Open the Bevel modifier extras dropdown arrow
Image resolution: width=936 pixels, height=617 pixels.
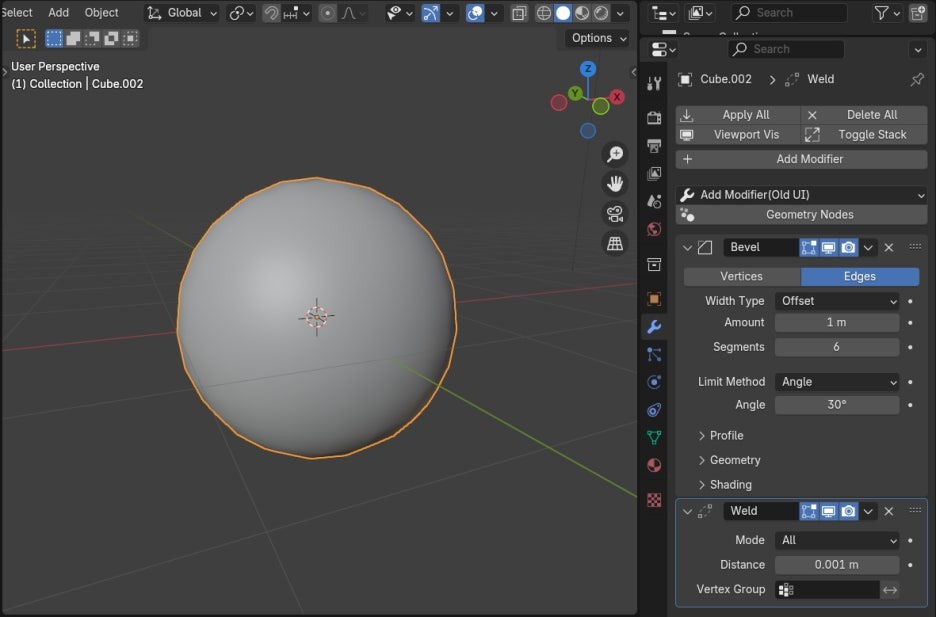(x=869, y=248)
